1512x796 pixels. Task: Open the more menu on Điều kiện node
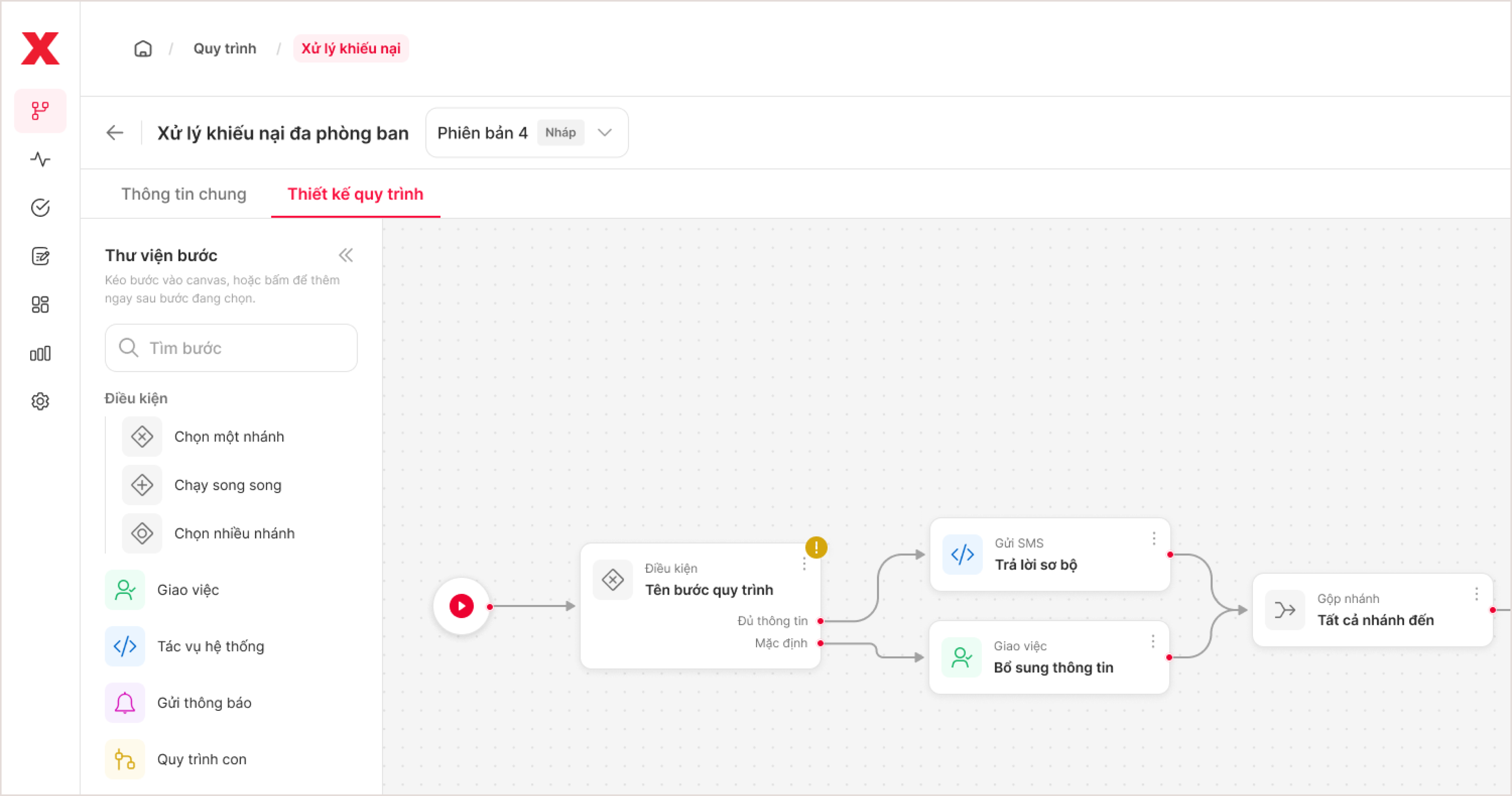tap(804, 564)
